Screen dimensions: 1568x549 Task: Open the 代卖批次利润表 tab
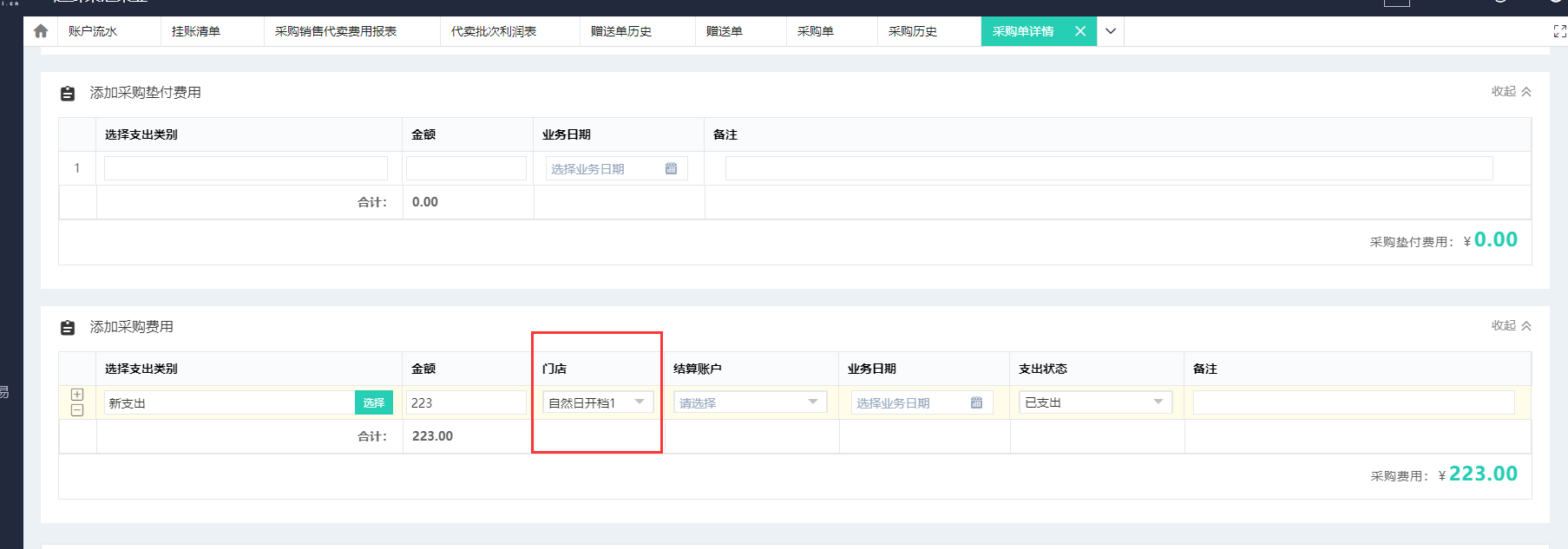coord(494,31)
